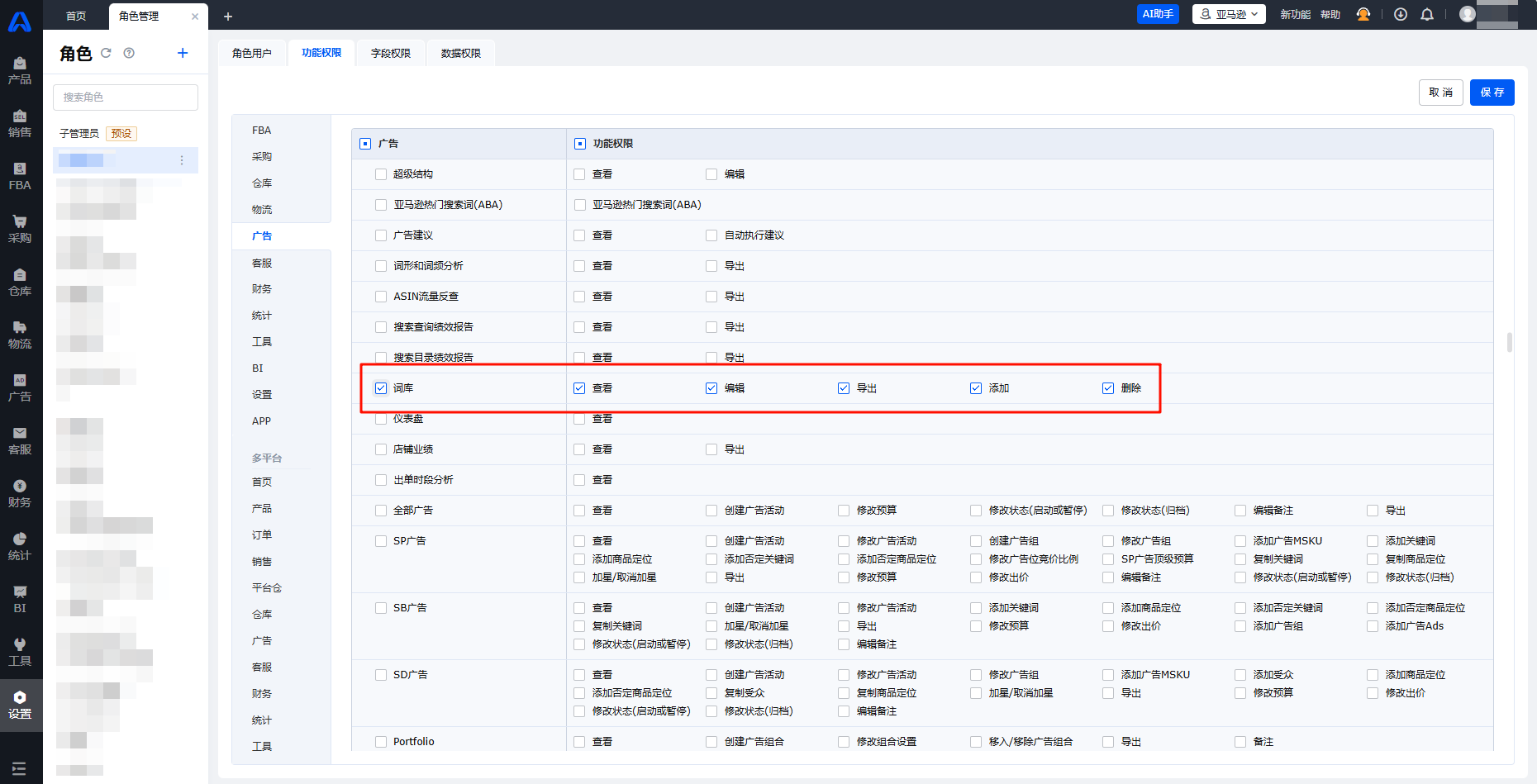The image size is (1537, 784).
Task: Open the 工具 module in the left sidebar
Action: [x=20, y=653]
